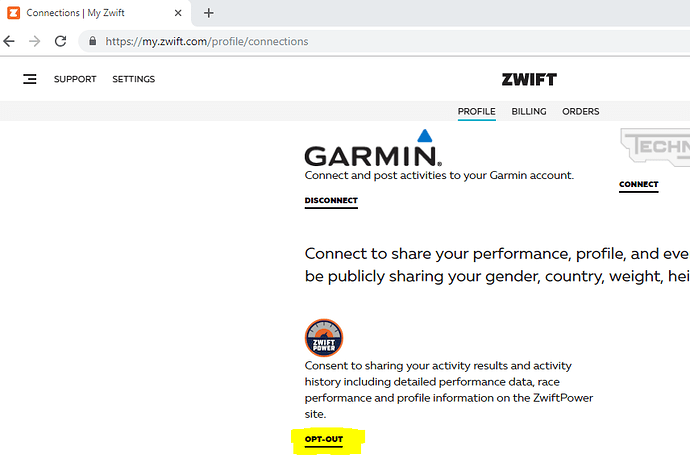690x470 pixels.
Task: Switch to the BILLING tab
Action: pyautogui.click(x=529, y=112)
